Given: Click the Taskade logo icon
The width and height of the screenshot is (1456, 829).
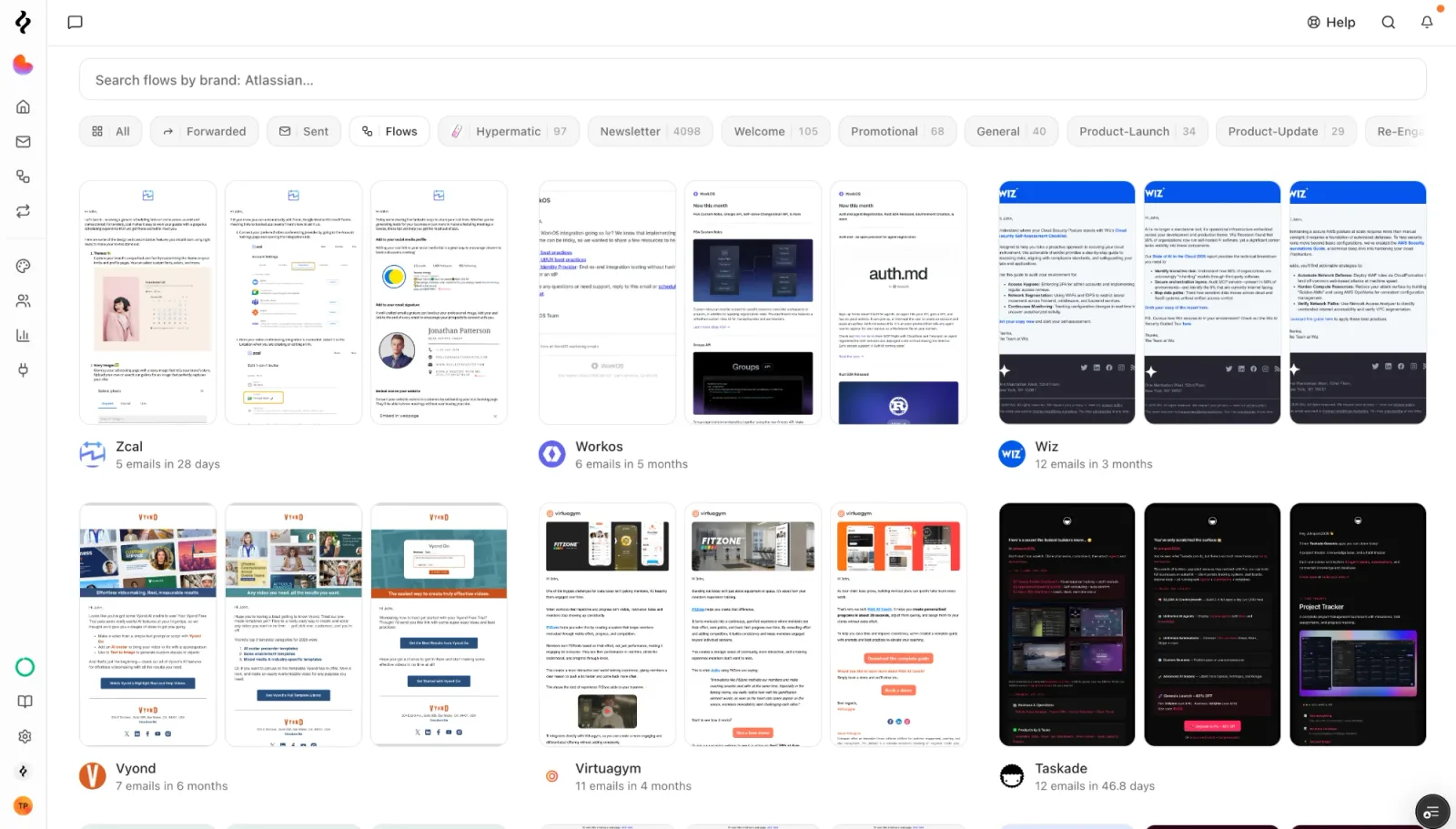Looking at the screenshot, I should click(1012, 776).
